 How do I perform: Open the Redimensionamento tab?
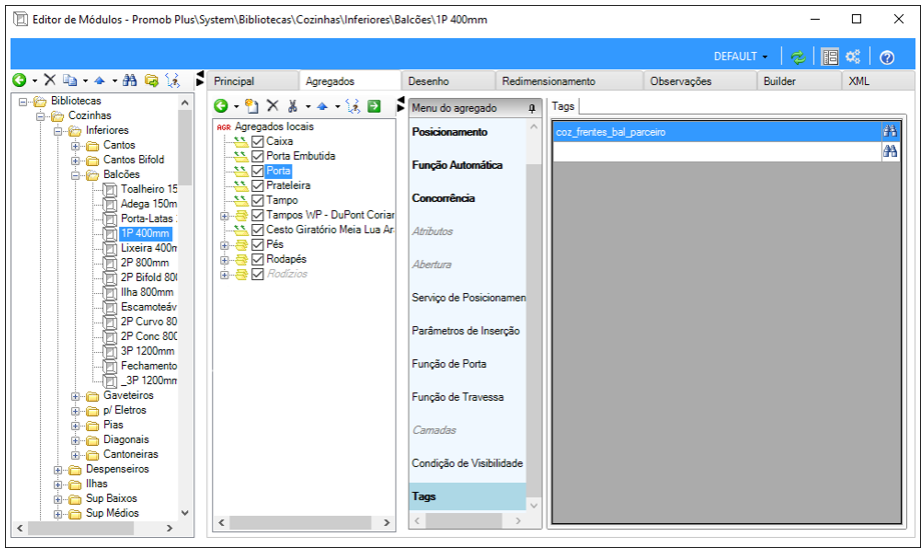pyautogui.click(x=549, y=81)
